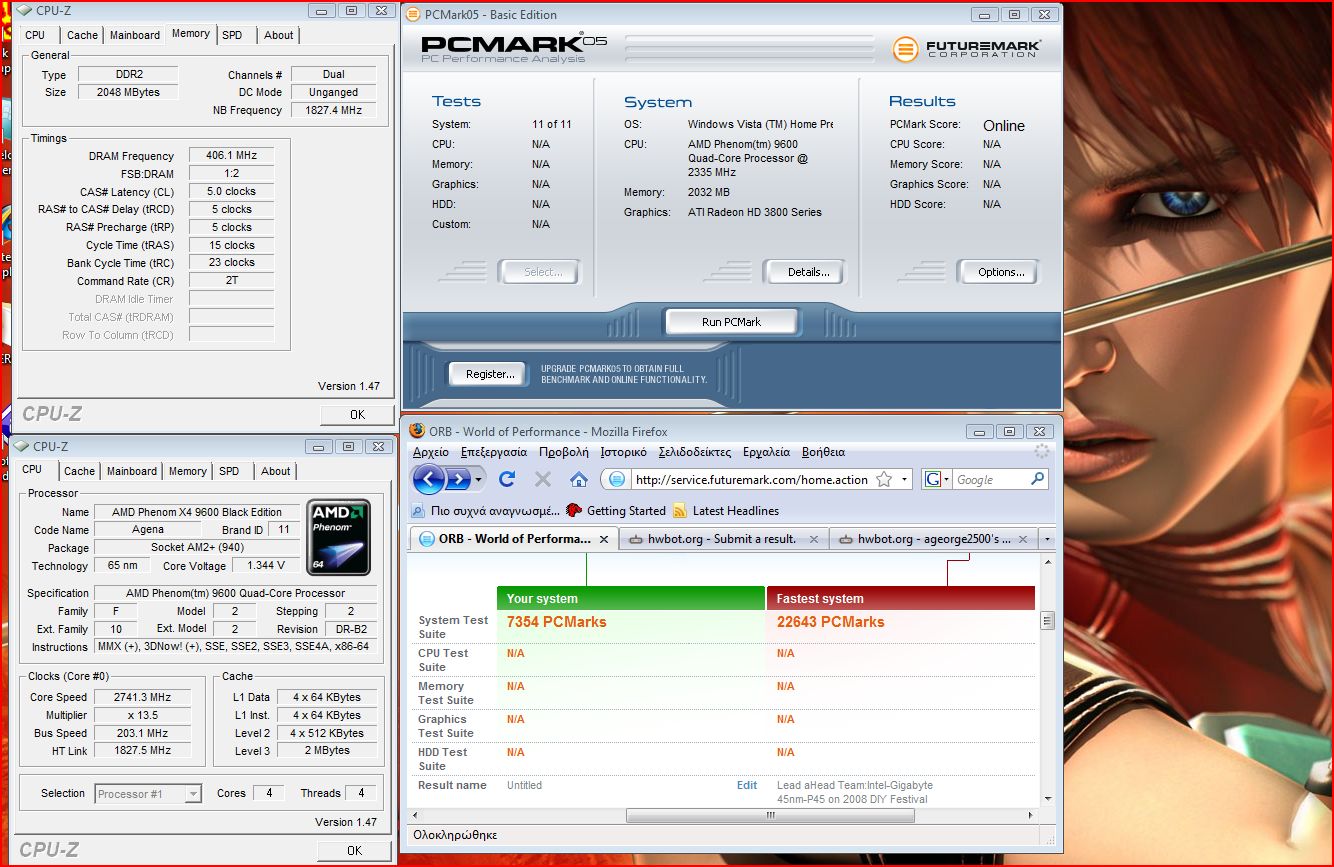
Task: Click PCMark05 window title icon
Action: 413,14
